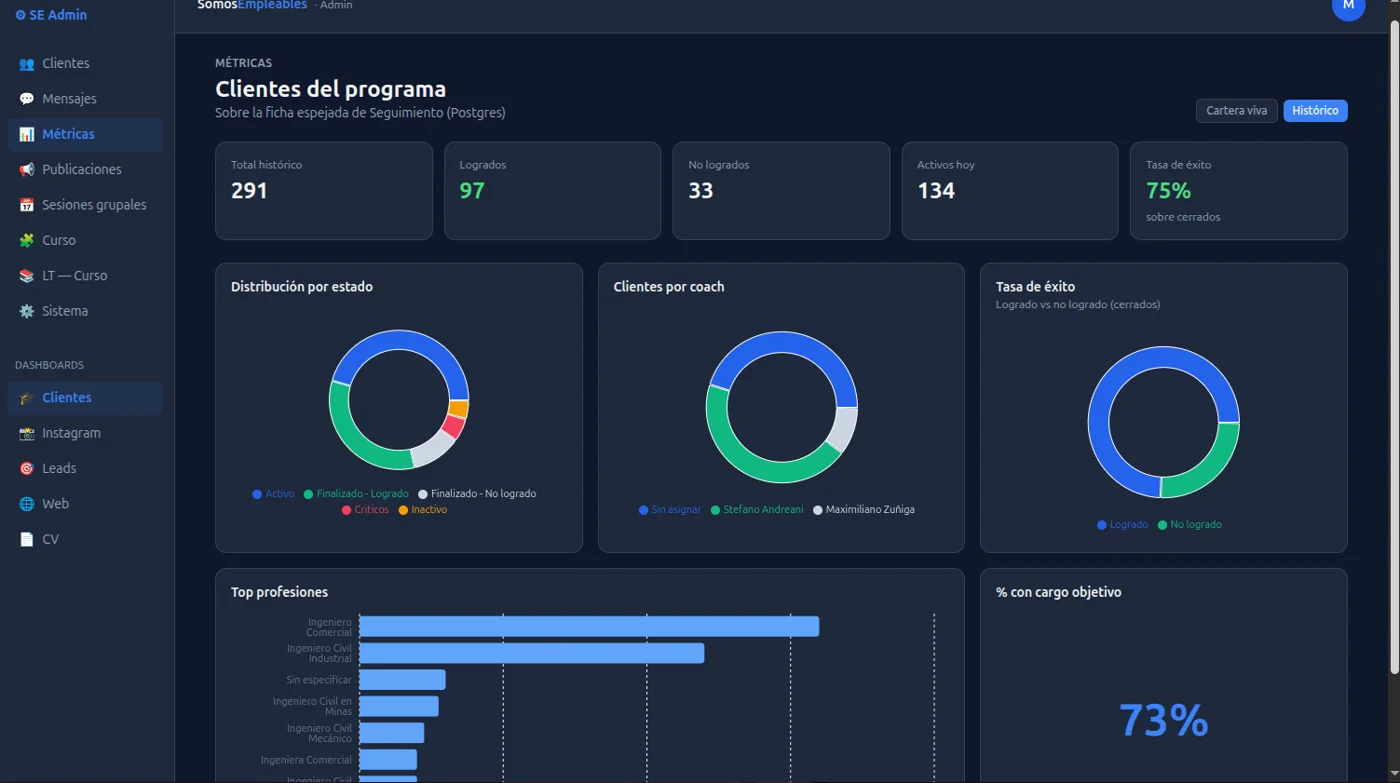Select the Histórico view toggle
This screenshot has height=783, width=1400.
(1315, 111)
